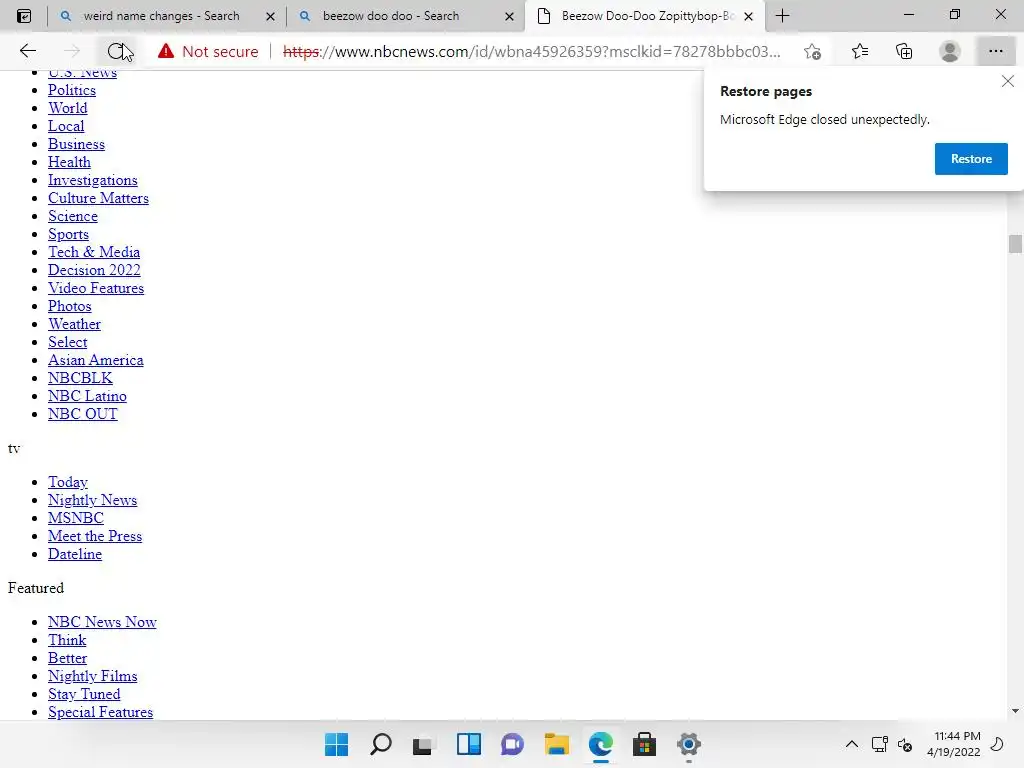Open the Meet the Press link
The height and width of the screenshot is (768, 1024).
click(95, 536)
